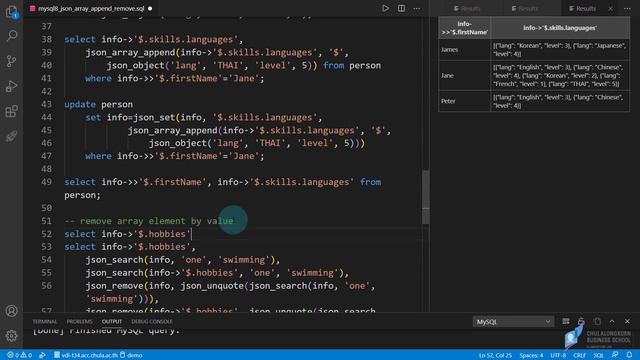Select the James cell in results

point(464,49)
